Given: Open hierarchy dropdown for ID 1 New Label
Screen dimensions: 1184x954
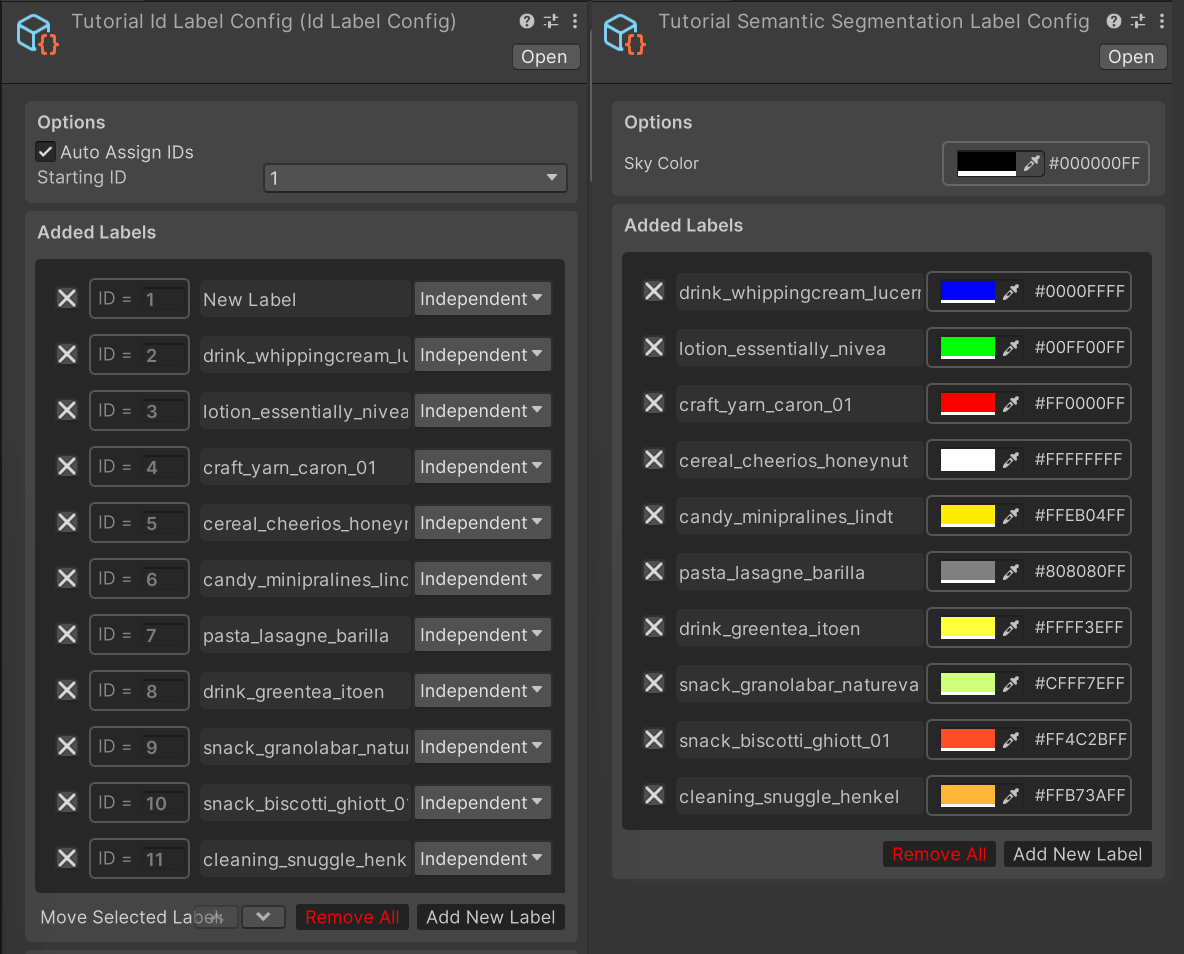Looking at the screenshot, I should tap(482, 298).
